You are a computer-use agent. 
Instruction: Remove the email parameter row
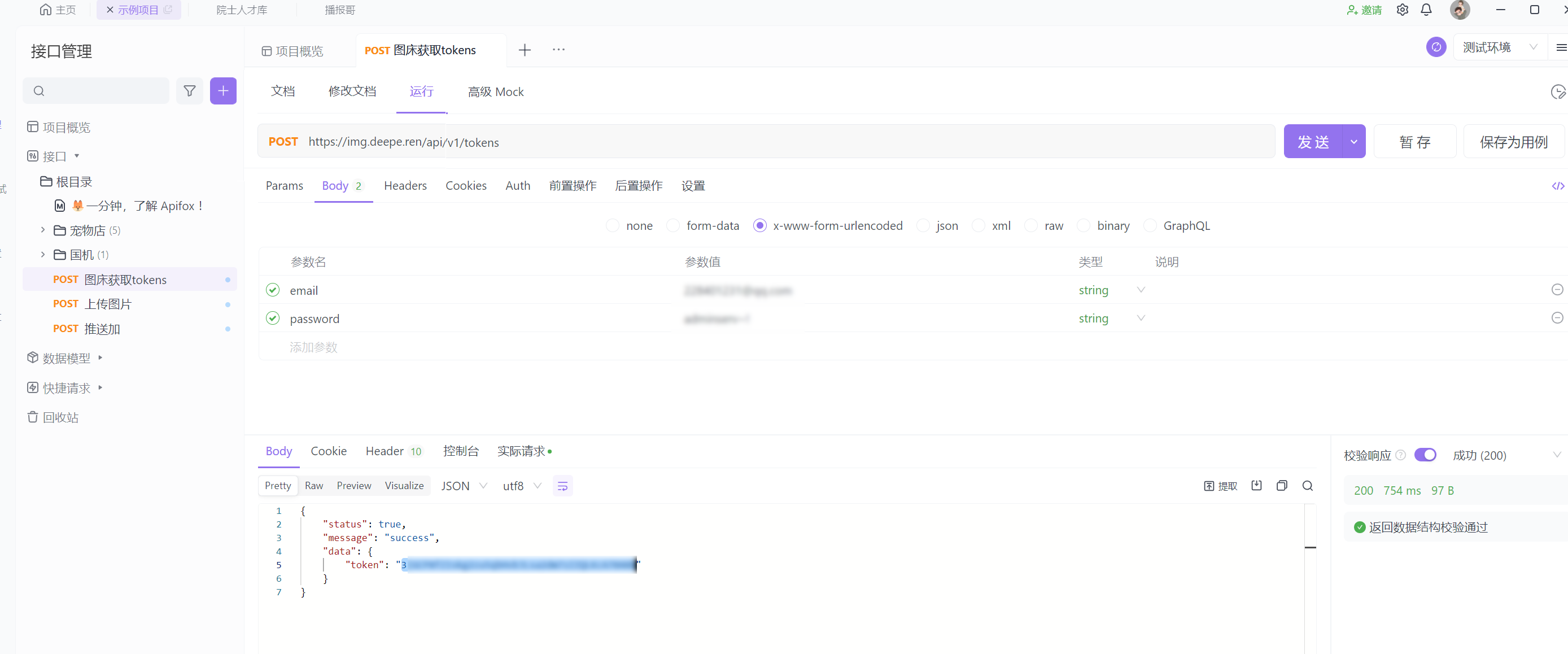pyautogui.click(x=1557, y=290)
